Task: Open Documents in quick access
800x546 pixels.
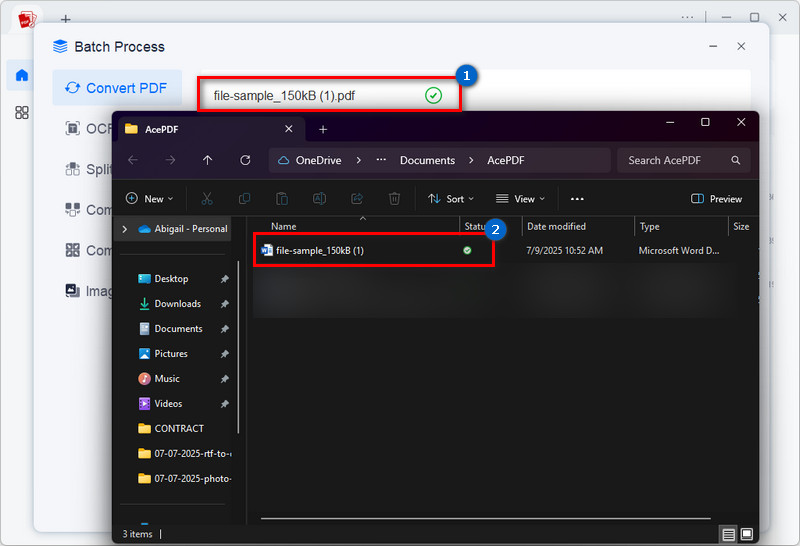Action: point(178,329)
